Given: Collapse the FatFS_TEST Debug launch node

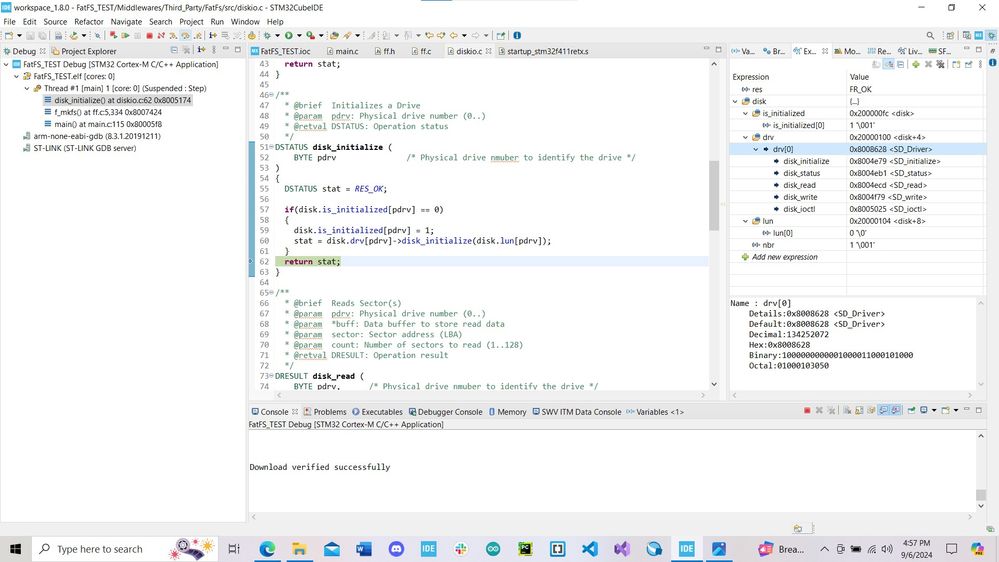Looking at the screenshot, I should coord(6,64).
